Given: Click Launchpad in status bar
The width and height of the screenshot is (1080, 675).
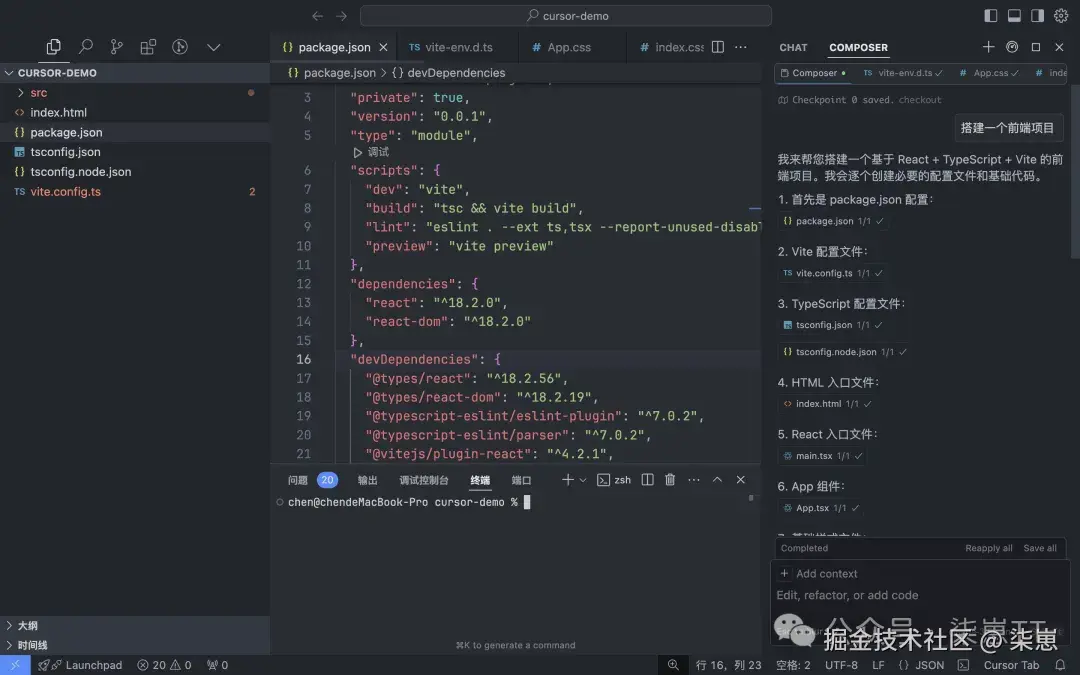Looking at the screenshot, I should [81, 665].
